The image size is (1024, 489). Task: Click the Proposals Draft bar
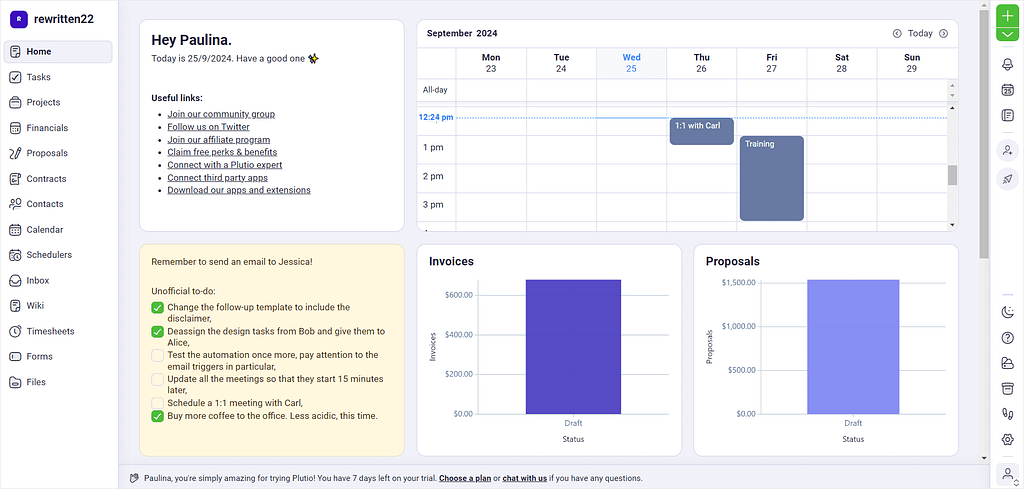(x=853, y=347)
